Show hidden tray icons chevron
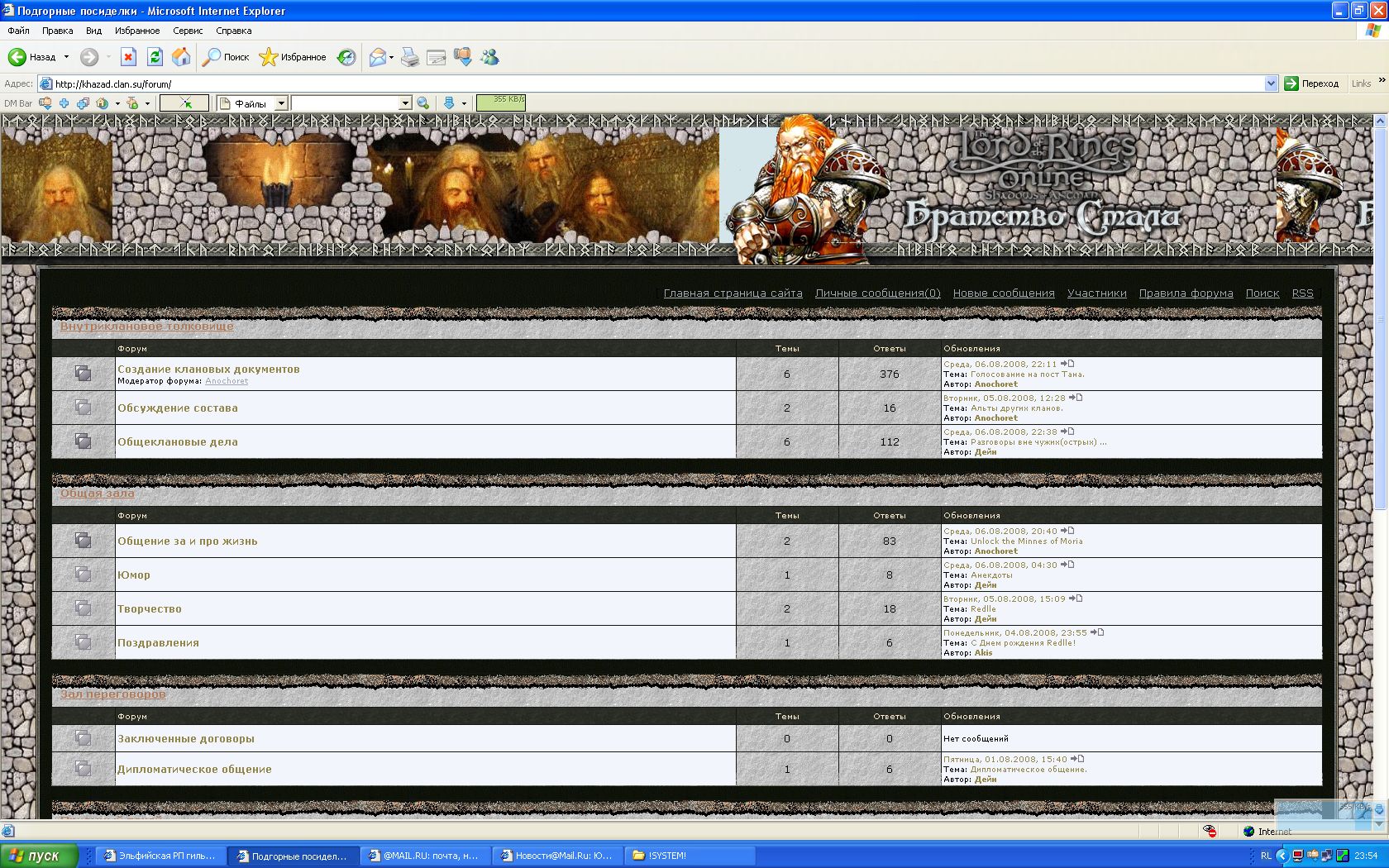 (x=1283, y=856)
